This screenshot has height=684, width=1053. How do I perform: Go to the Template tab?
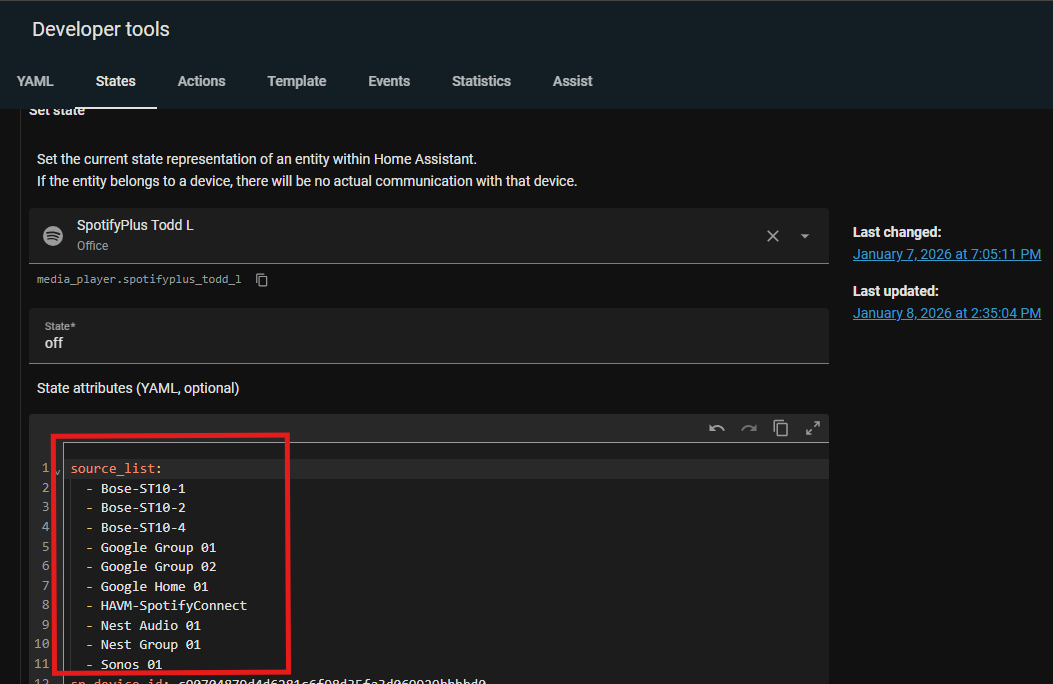point(297,81)
